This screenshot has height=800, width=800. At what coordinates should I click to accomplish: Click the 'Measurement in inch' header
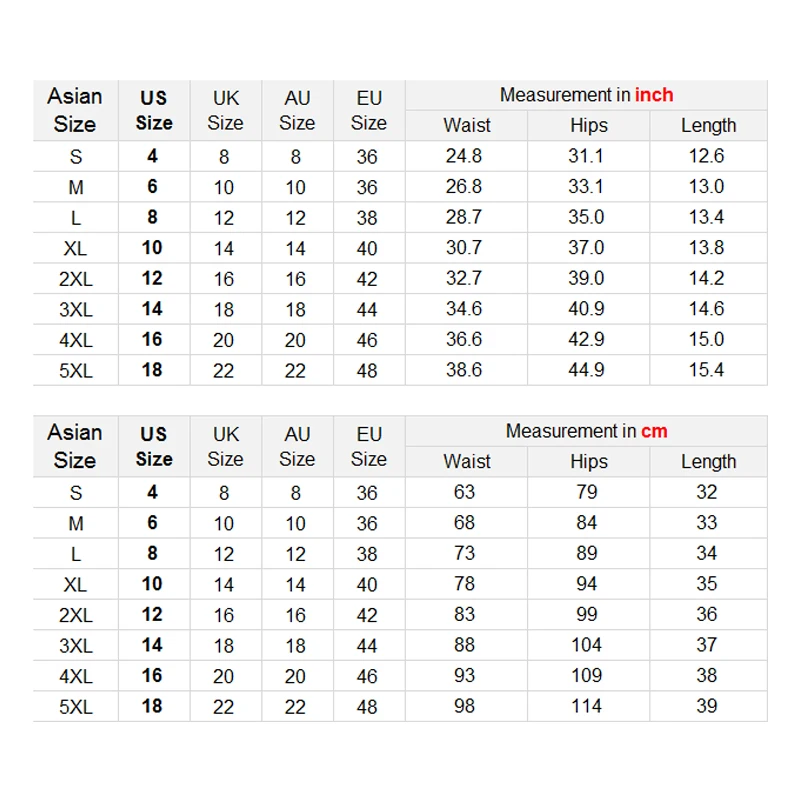(586, 95)
